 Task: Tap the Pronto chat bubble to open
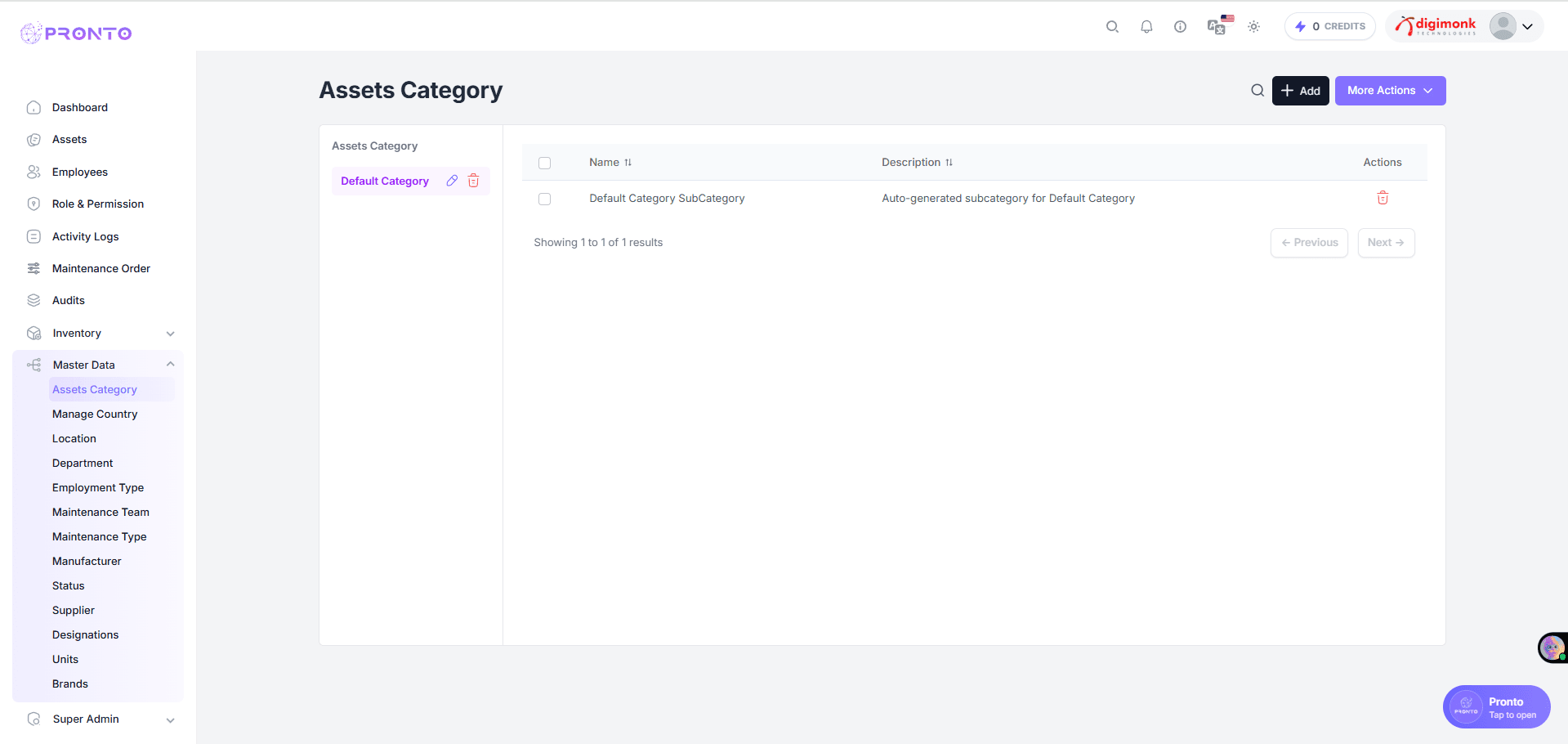[x=1495, y=706]
